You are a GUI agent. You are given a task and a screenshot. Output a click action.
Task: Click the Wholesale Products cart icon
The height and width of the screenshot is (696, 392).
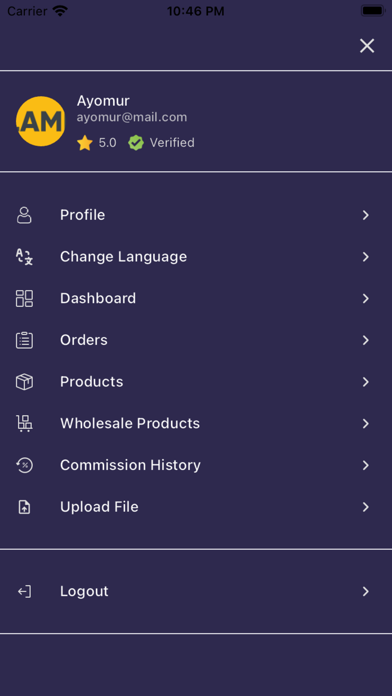pos(24,423)
